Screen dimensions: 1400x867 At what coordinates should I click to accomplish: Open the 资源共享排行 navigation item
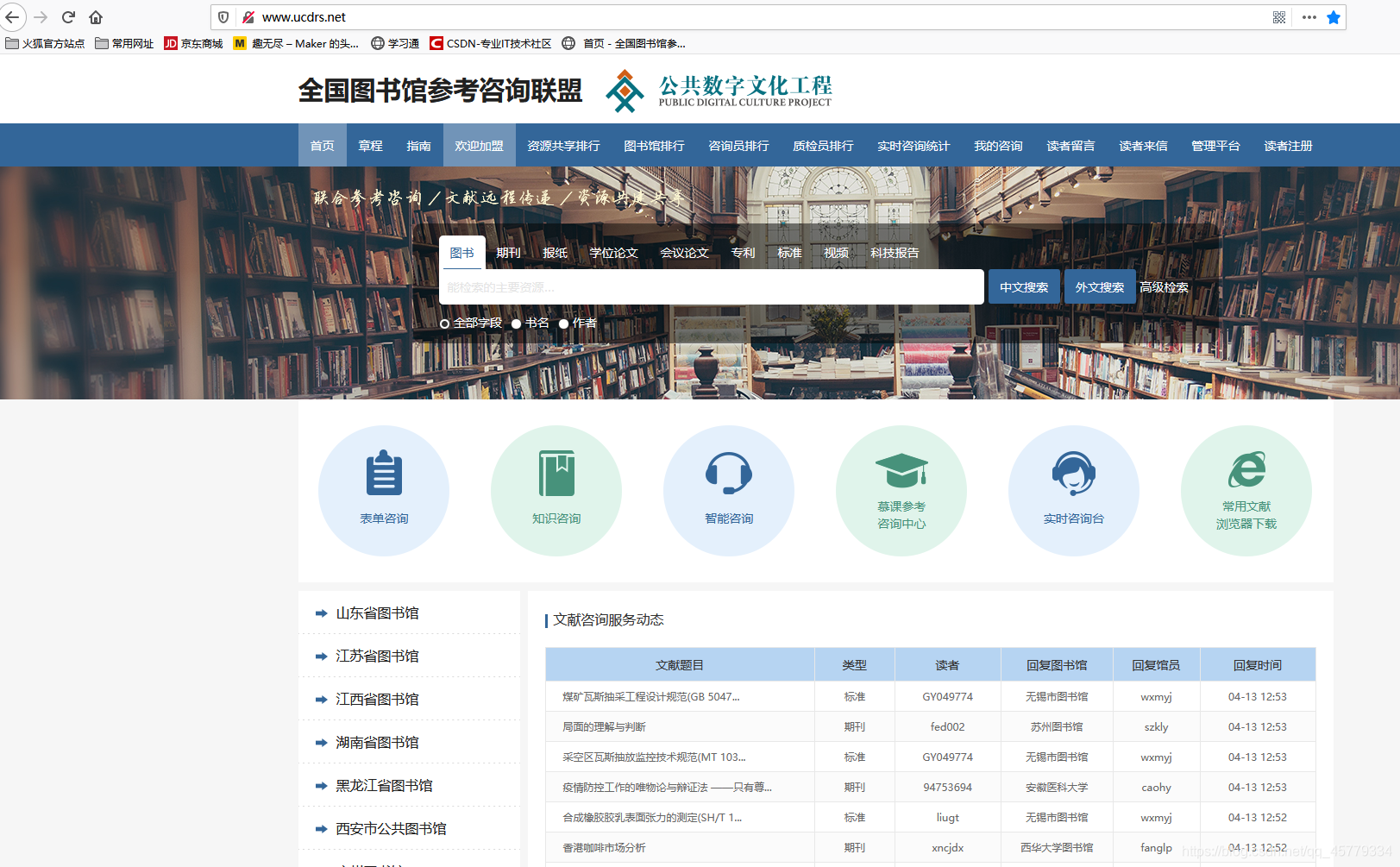click(x=564, y=146)
